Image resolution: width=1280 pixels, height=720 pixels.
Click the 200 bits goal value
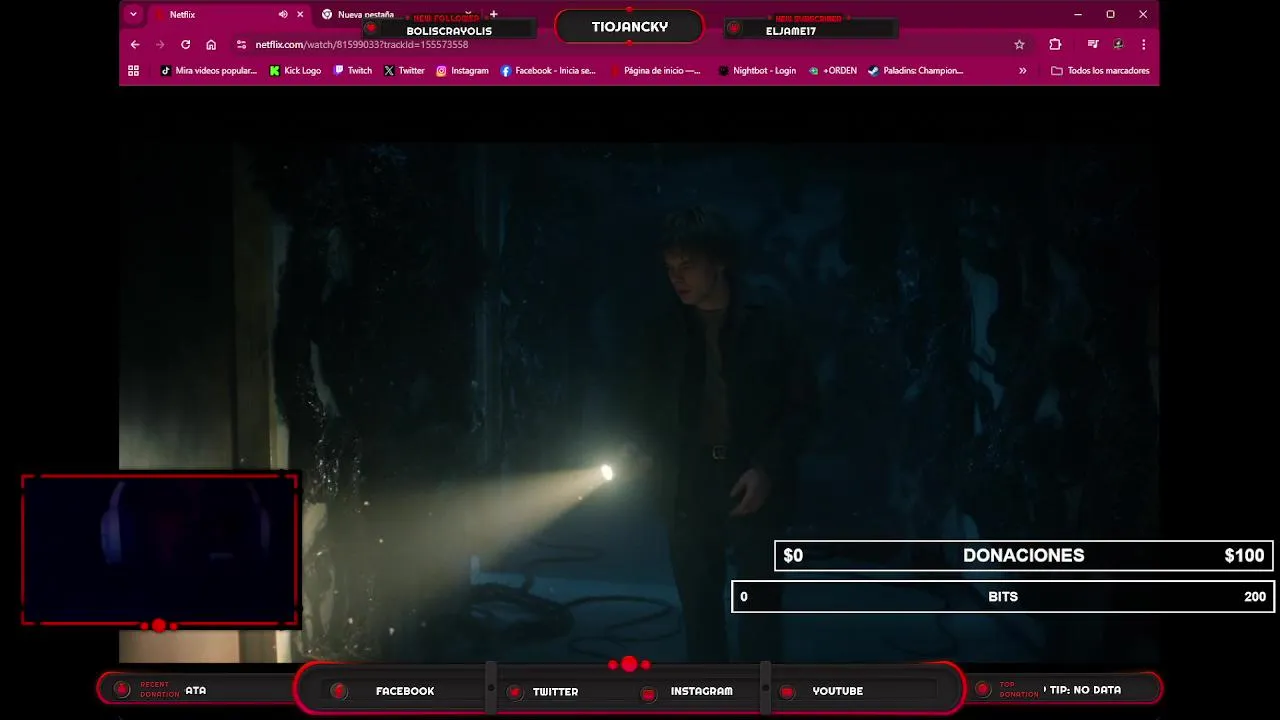(1255, 597)
